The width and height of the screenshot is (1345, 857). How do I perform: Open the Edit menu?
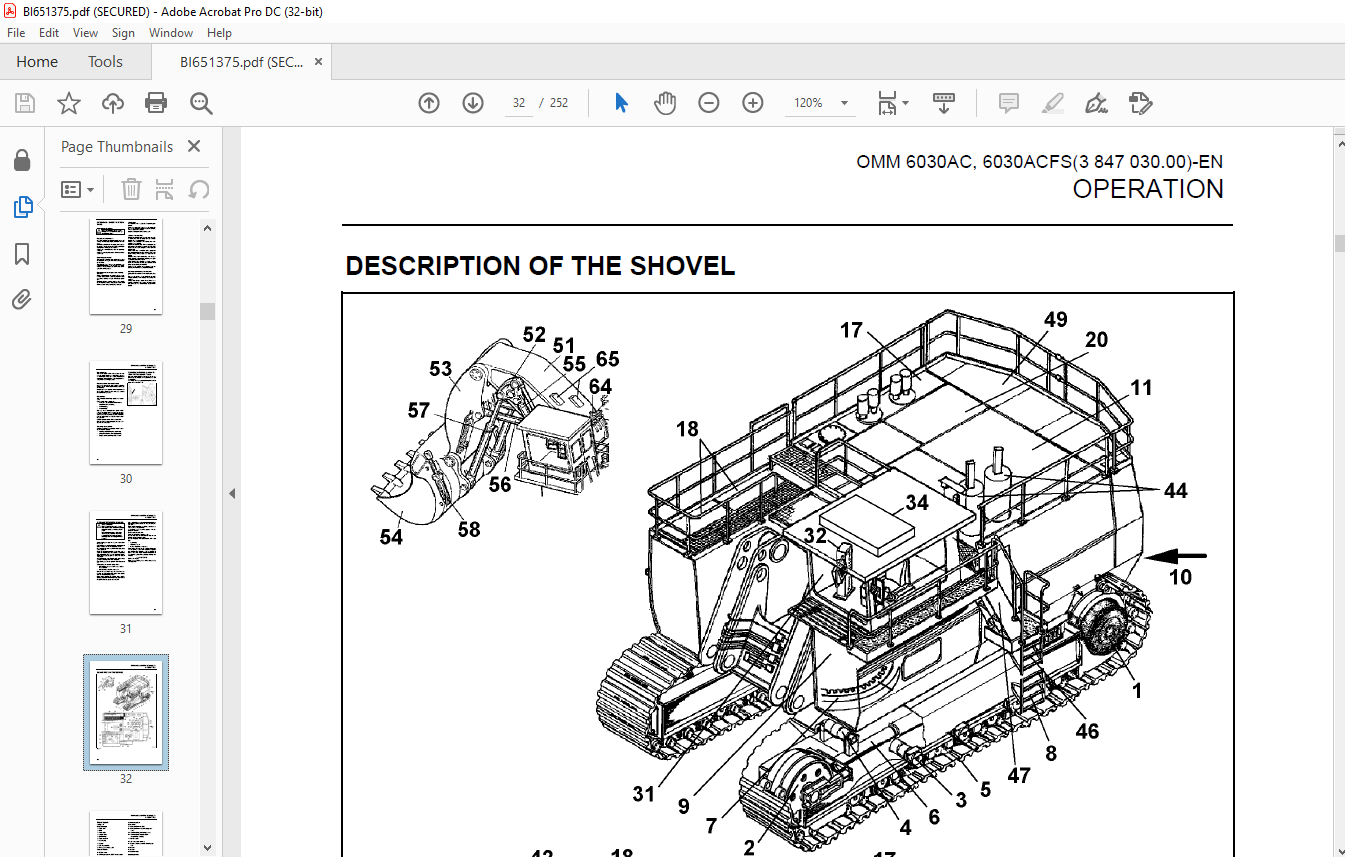49,33
